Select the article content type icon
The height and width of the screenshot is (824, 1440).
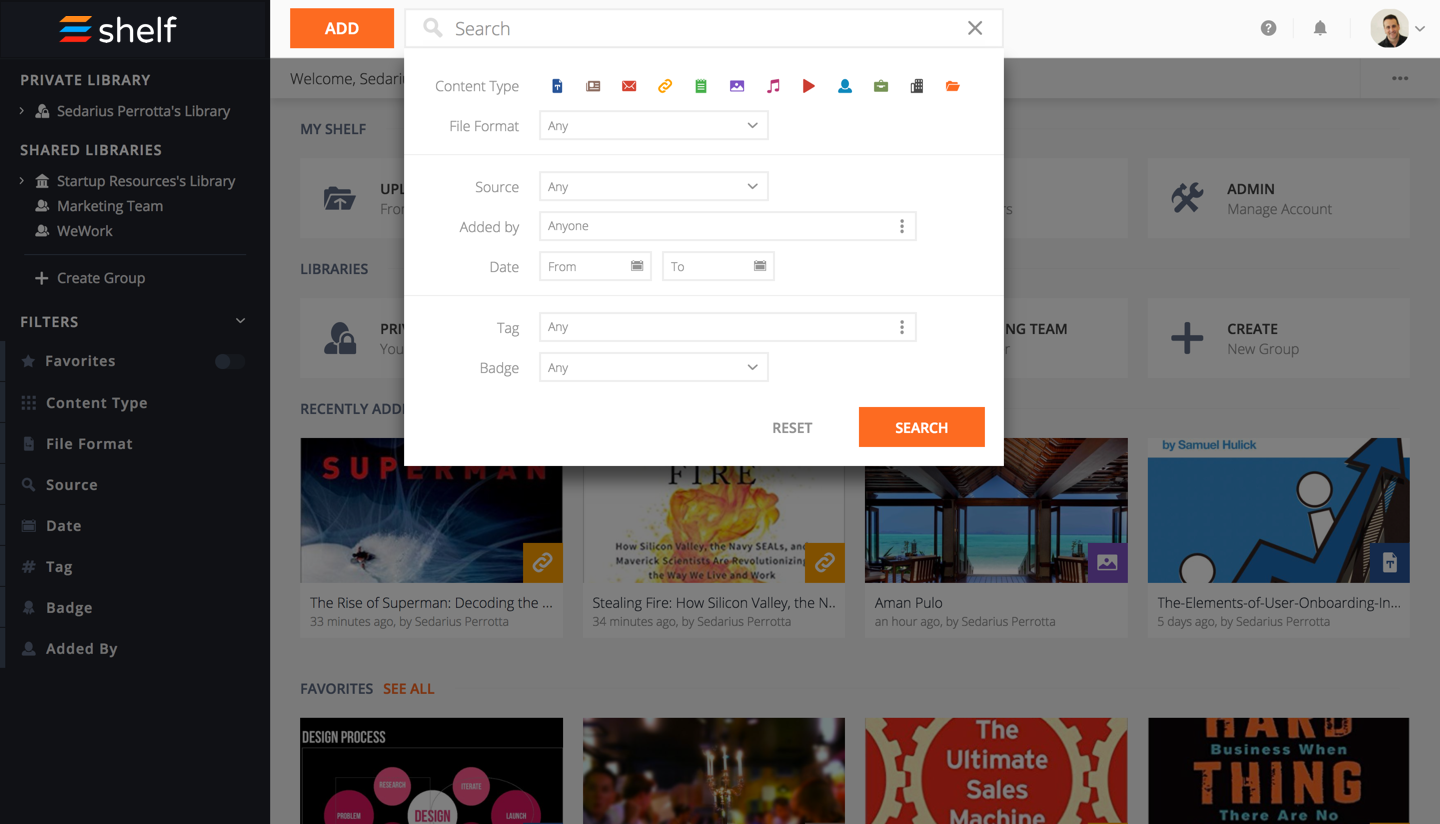point(593,86)
